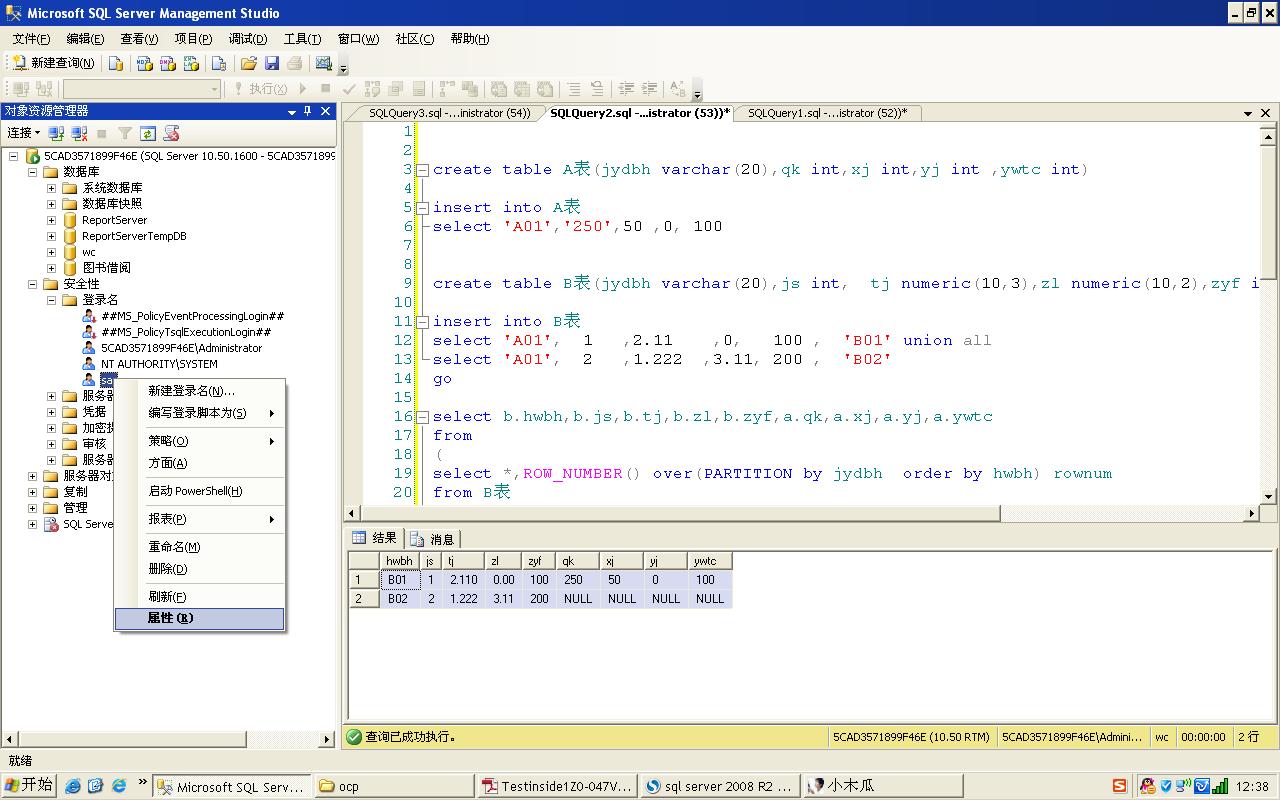Pin the Object Explorer panel with auto-hide

[308, 111]
